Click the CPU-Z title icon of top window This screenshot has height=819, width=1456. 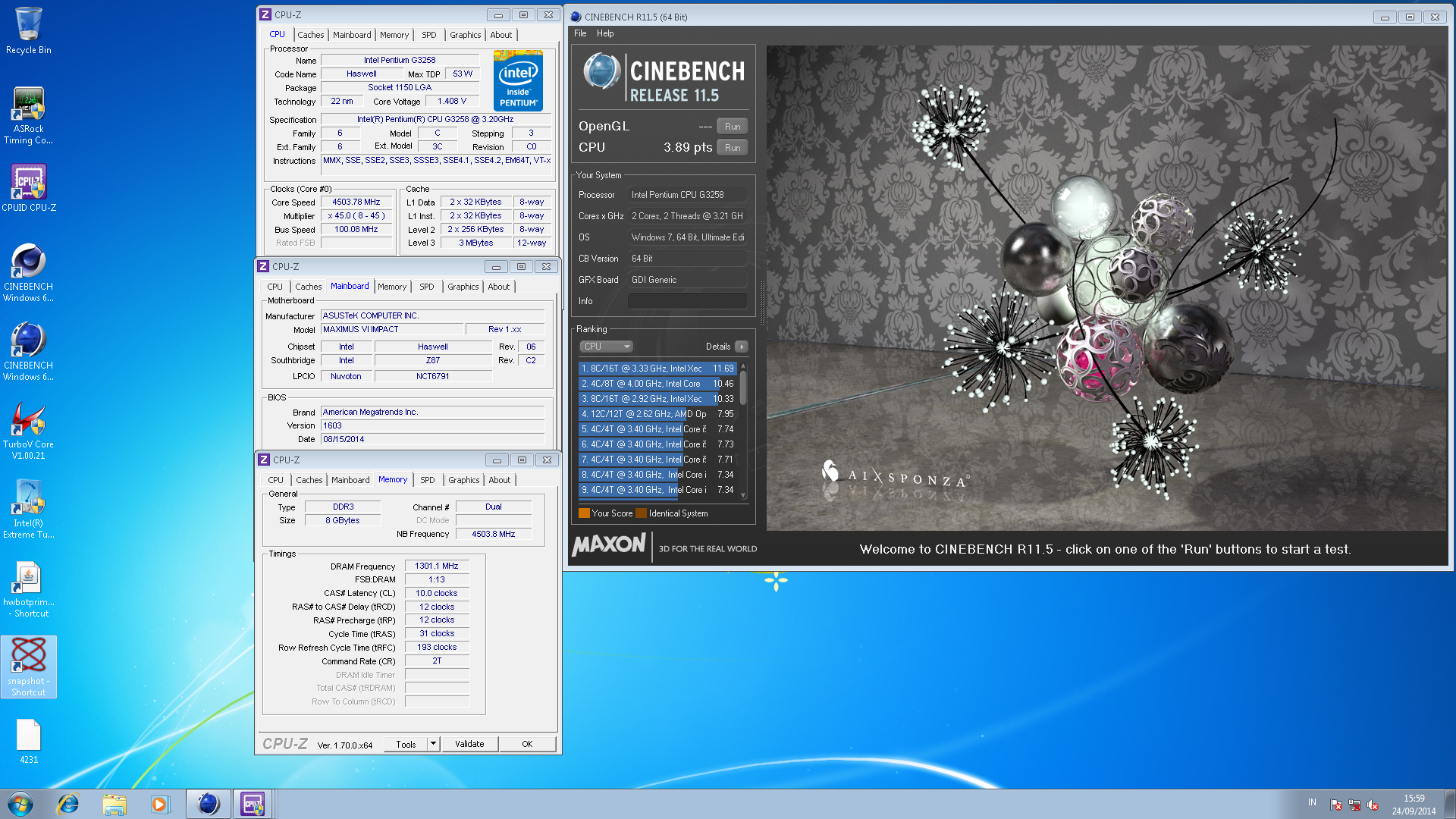click(x=265, y=14)
